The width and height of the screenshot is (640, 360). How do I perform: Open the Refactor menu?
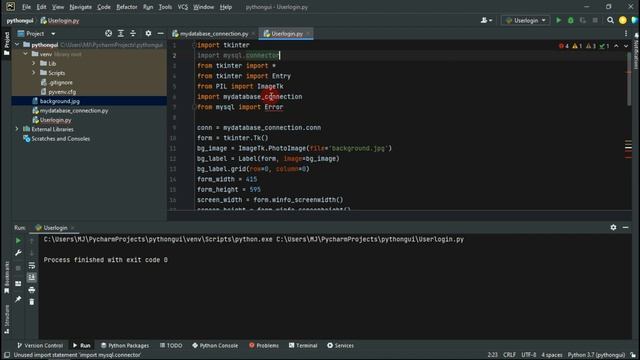[127, 7]
